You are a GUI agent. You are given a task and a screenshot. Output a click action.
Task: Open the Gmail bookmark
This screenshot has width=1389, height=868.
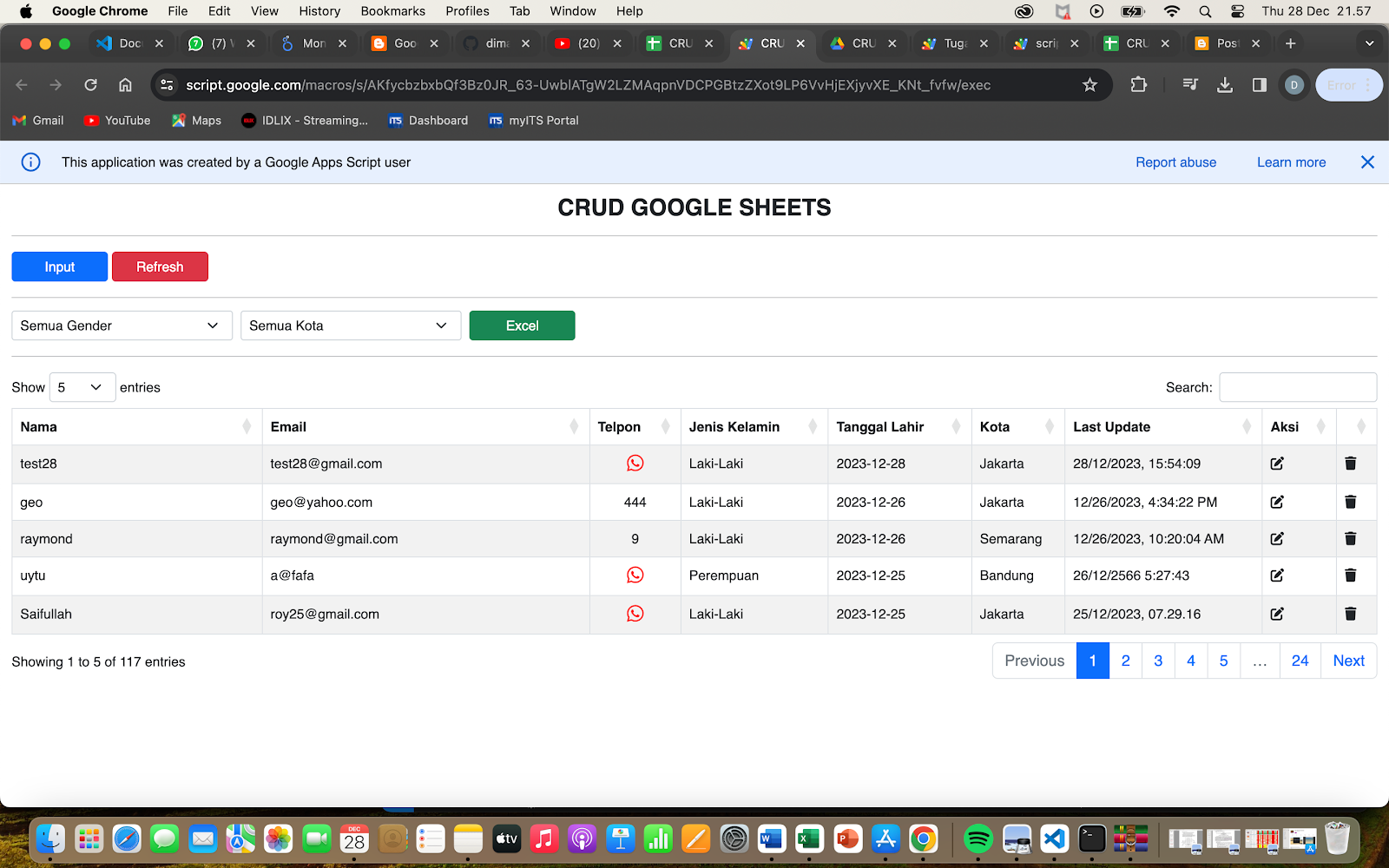38,121
